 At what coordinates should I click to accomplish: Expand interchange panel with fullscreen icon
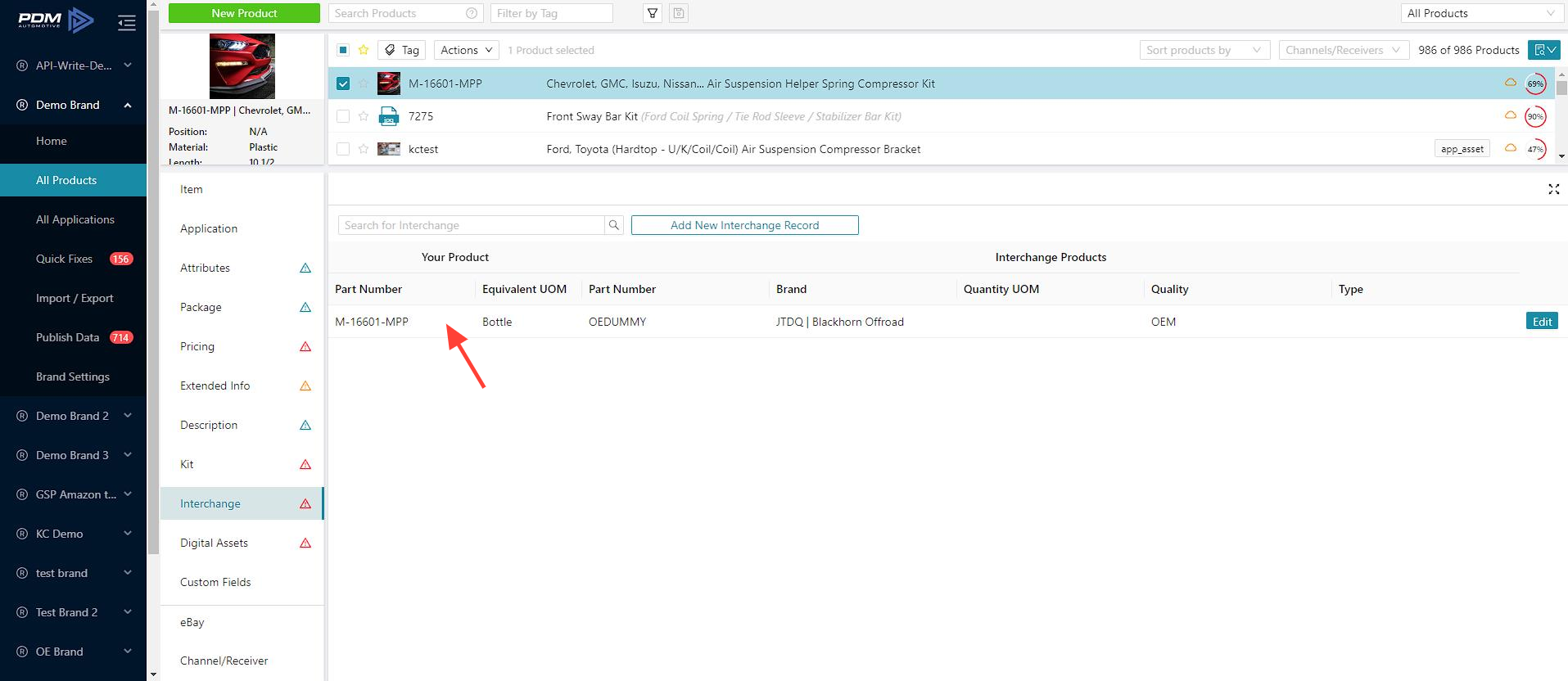pyautogui.click(x=1553, y=189)
